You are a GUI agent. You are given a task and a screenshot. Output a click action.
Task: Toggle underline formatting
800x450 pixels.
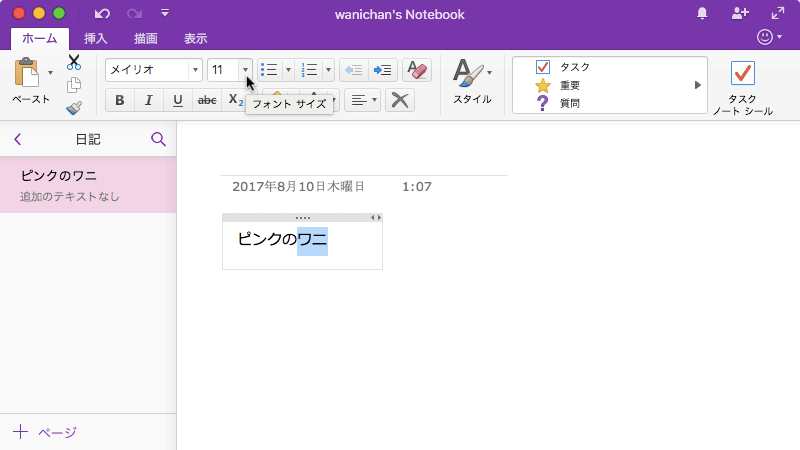pos(178,100)
